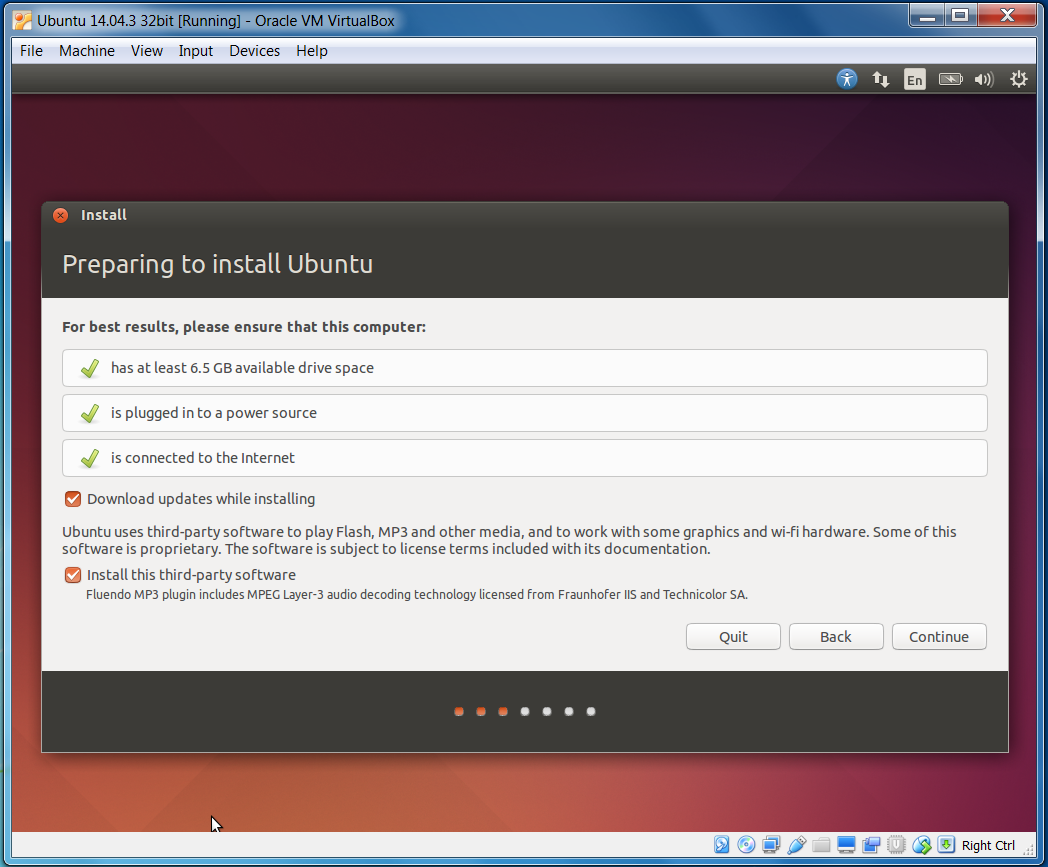This screenshot has width=1048, height=867.
Task: Click Quit to exit the installer
Action: 733,636
